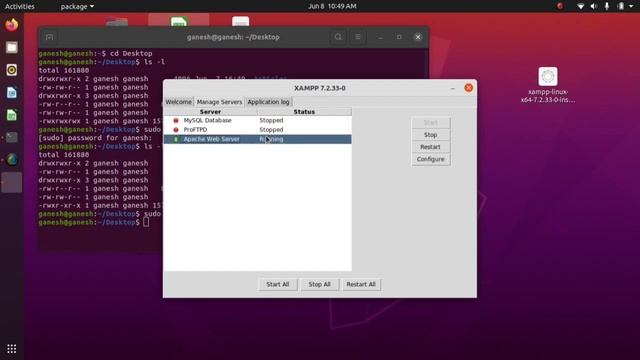This screenshot has height=360, width=640.
Task: Minimize the XAMPP window
Action: [453, 88]
